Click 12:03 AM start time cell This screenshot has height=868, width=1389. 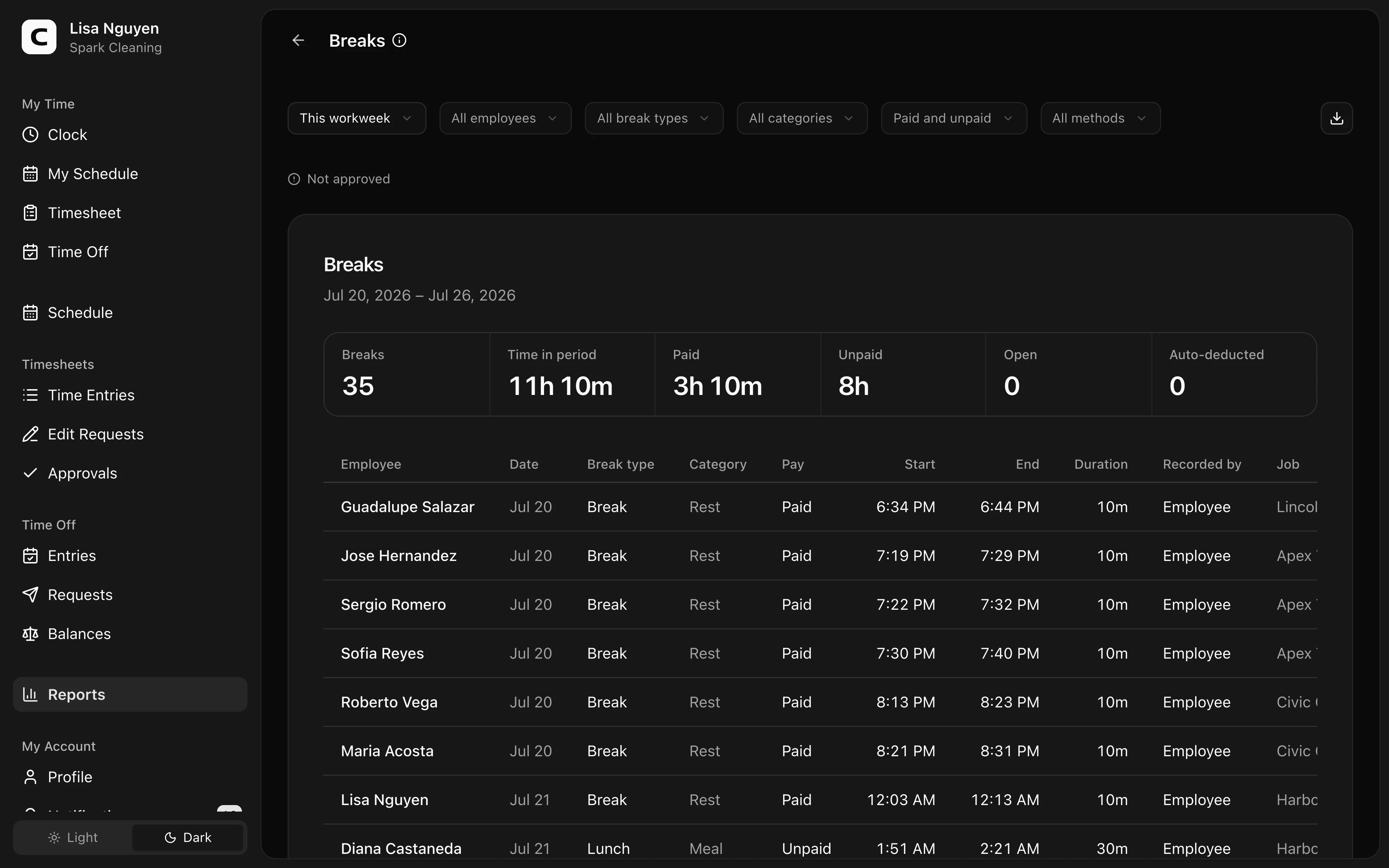point(901,800)
